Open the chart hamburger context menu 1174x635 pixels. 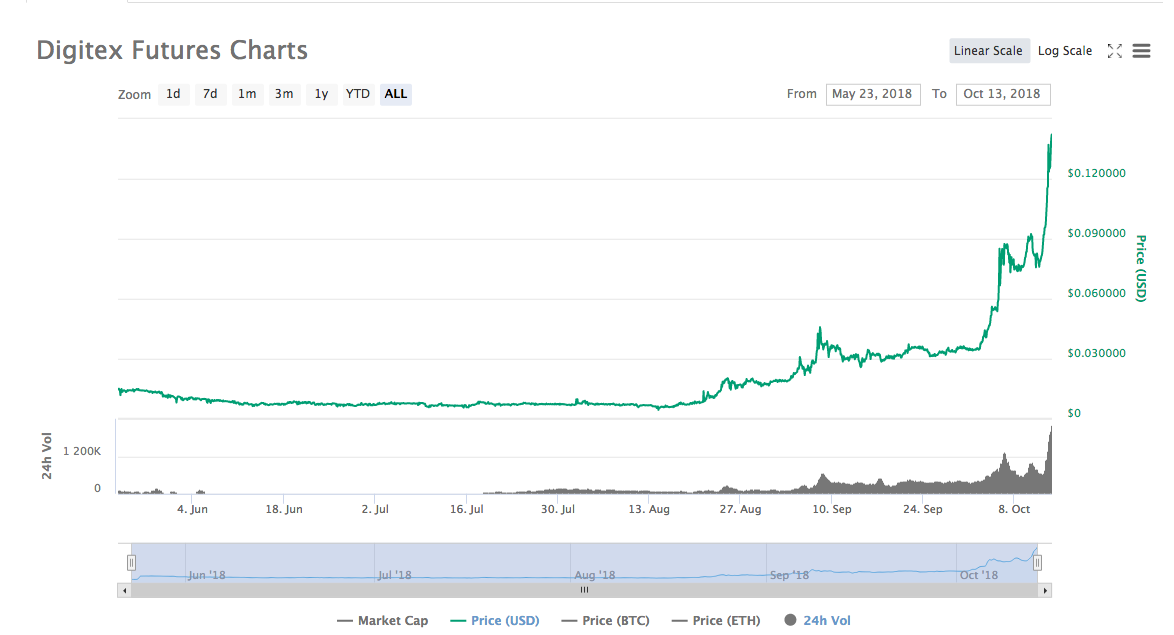point(1141,51)
